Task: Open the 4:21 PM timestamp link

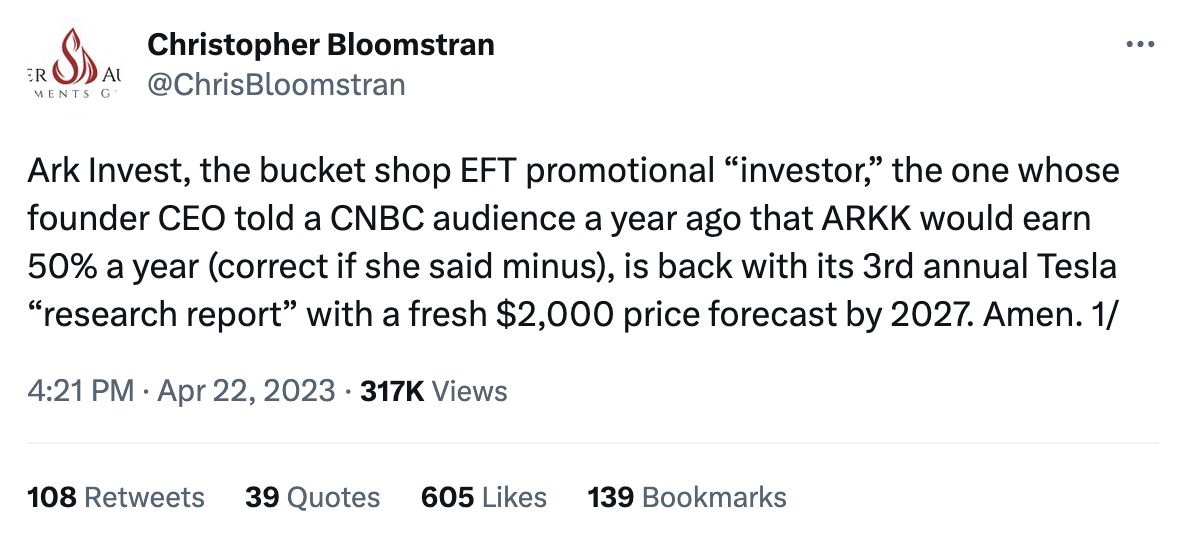Action: [x=80, y=391]
